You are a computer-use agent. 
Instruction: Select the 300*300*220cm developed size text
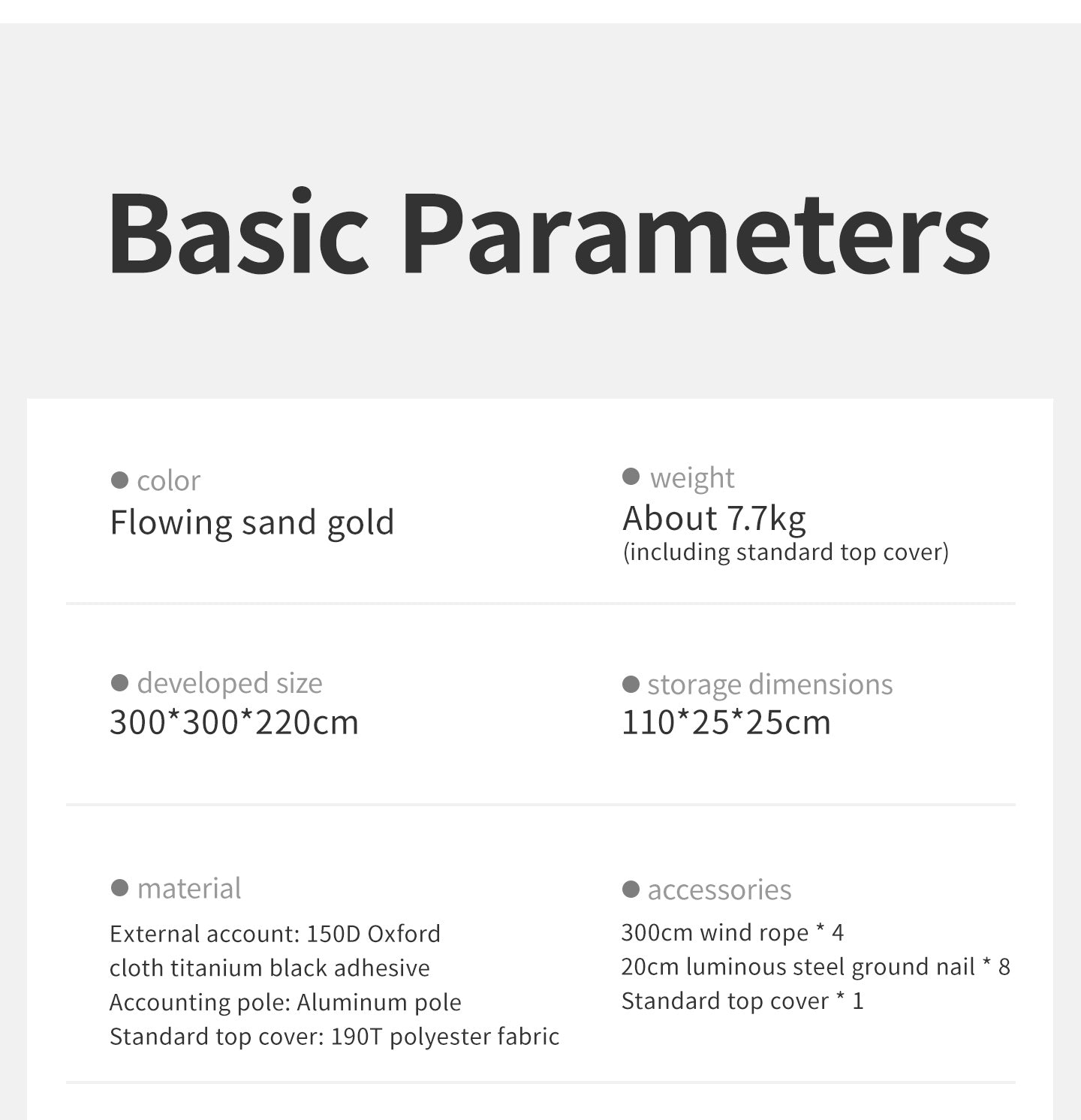[234, 722]
